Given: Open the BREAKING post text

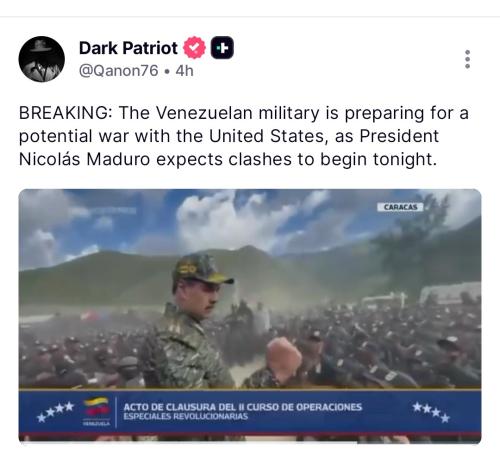Looking at the screenshot, I should tap(244, 136).
